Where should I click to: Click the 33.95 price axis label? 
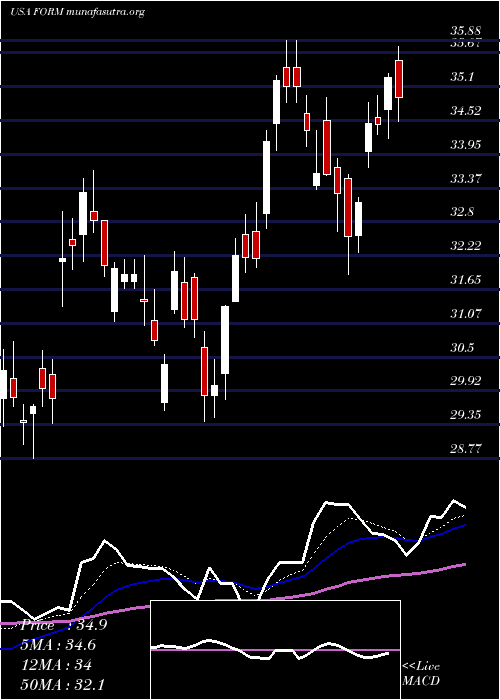tap(465, 144)
